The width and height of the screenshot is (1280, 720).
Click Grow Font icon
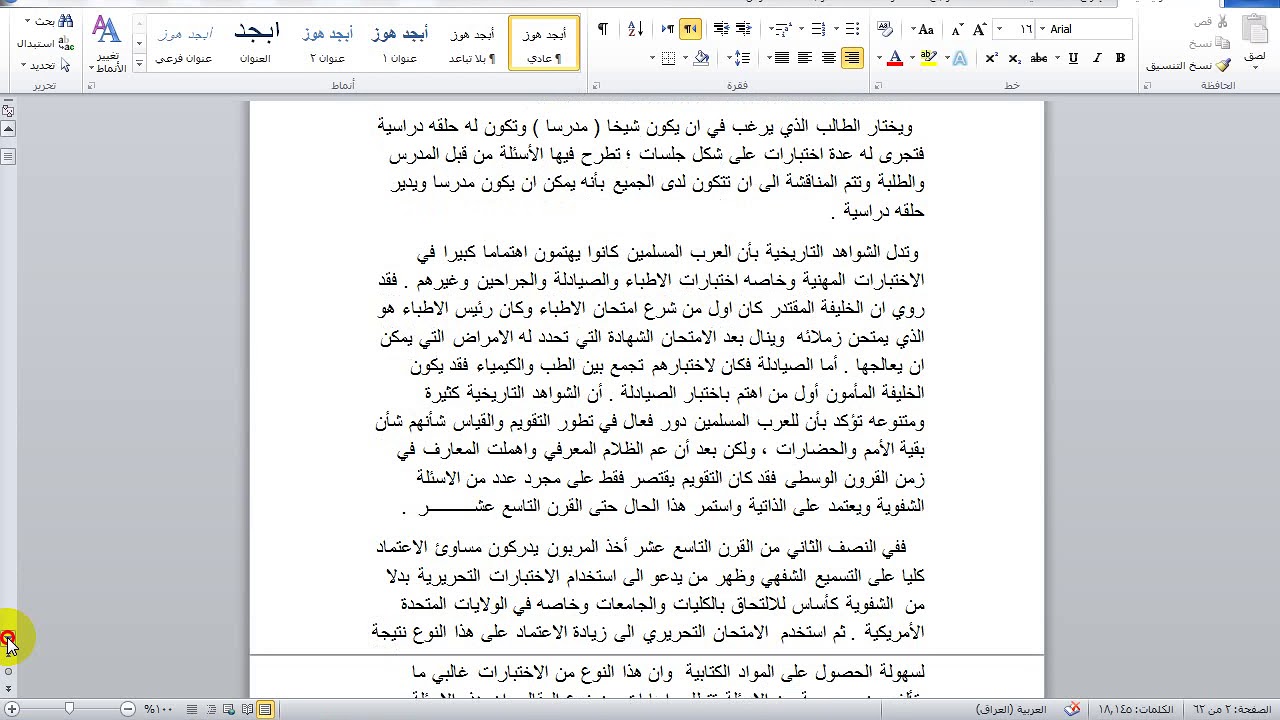pos(979,29)
